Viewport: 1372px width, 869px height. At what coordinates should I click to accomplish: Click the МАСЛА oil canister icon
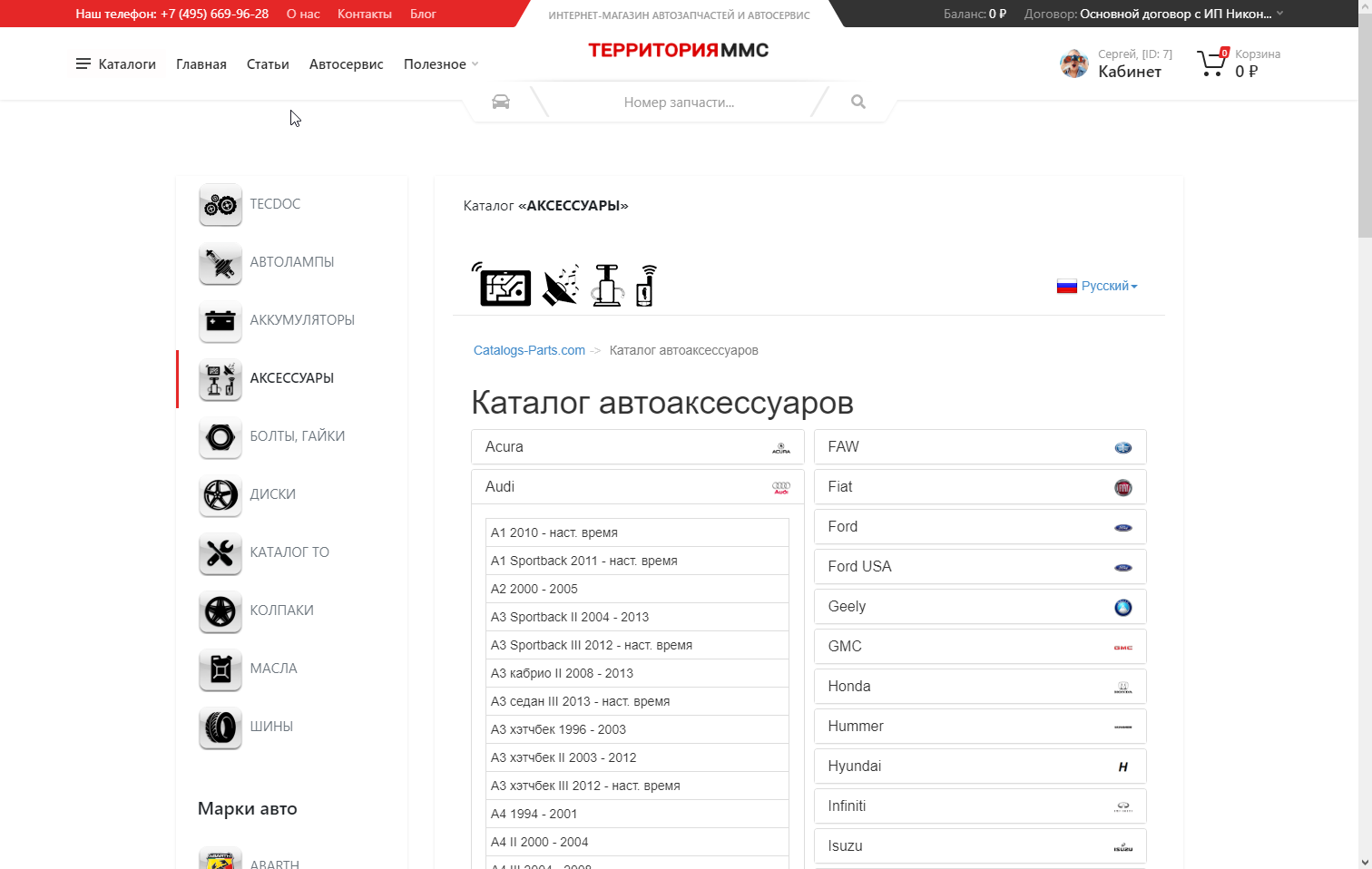[220, 669]
